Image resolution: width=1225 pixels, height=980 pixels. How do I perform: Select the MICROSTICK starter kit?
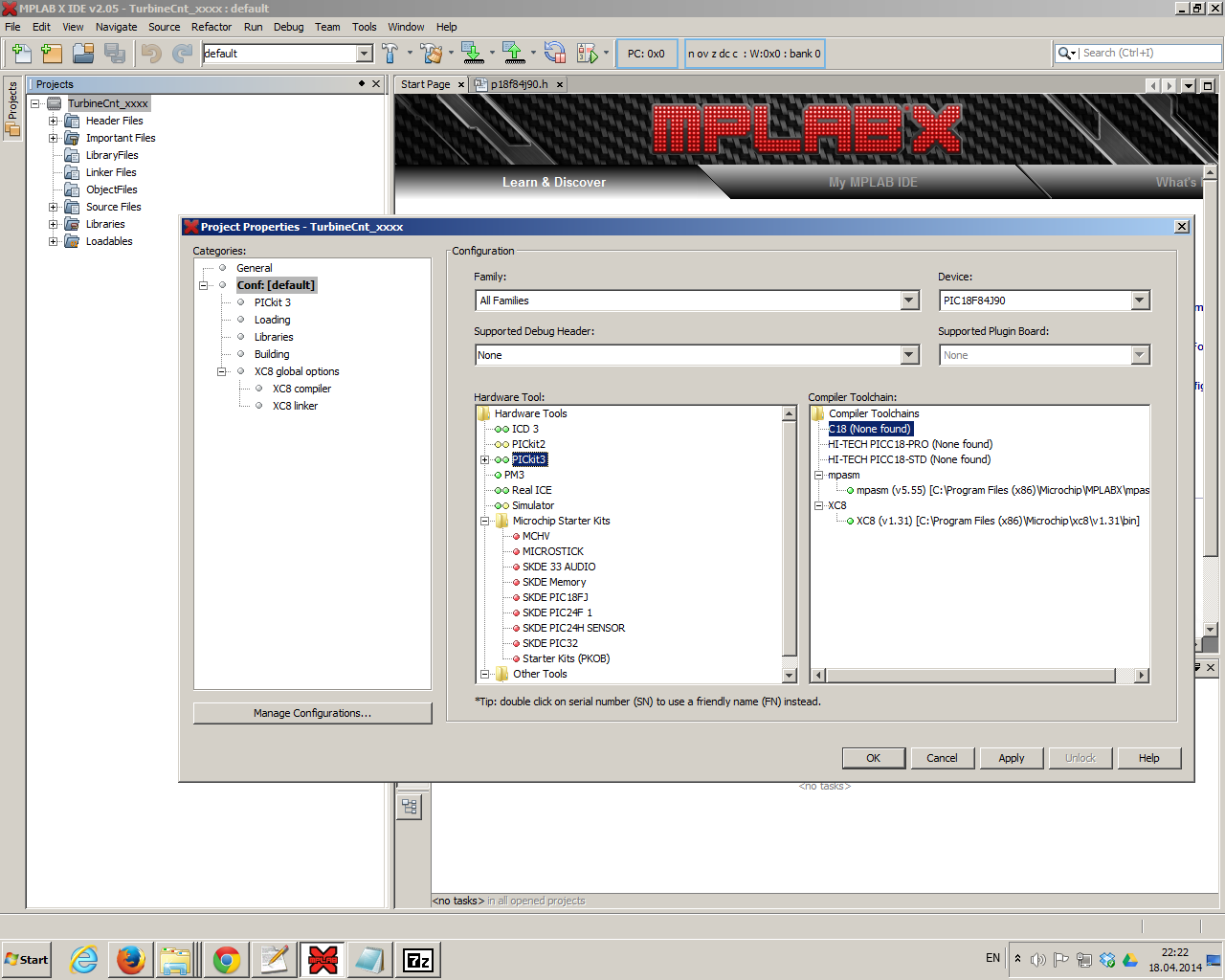click(x=553, y=551)
